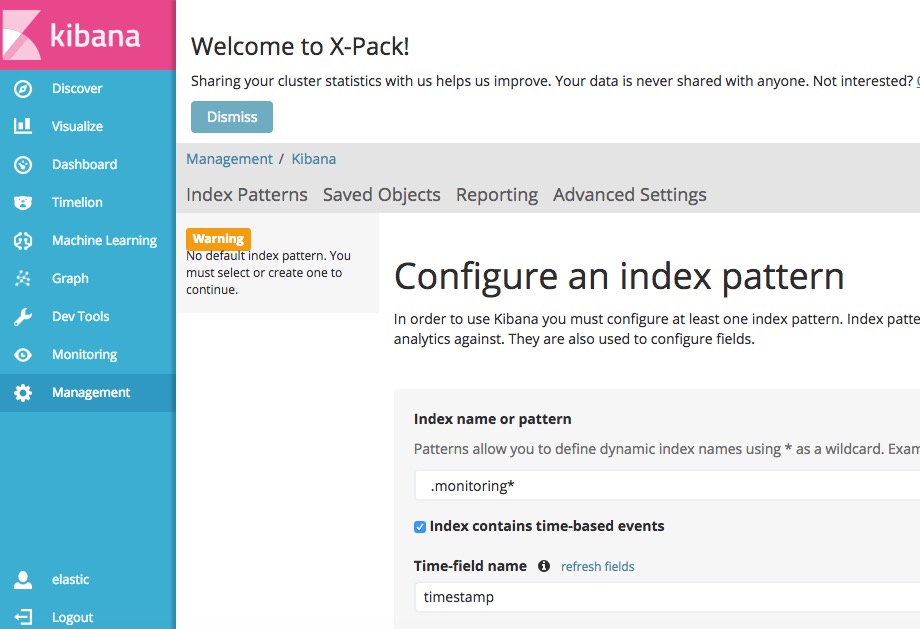Image resolution: width=920 pixels, height=629 pixels.
Task: Click the Monitoring label in sidebar
Action: (x=84, y=354)
